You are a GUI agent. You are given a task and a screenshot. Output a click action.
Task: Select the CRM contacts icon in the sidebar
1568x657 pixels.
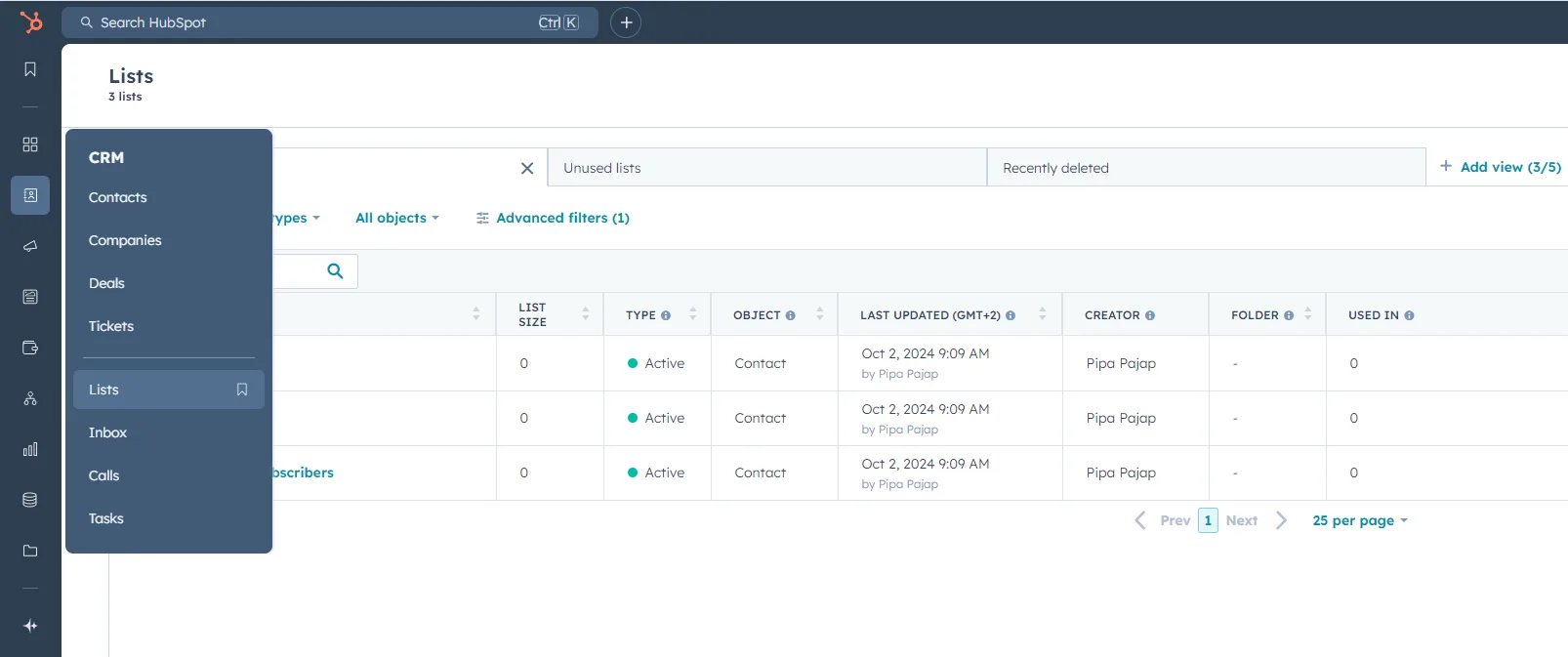pyautogui.click(x=30, y=195)
